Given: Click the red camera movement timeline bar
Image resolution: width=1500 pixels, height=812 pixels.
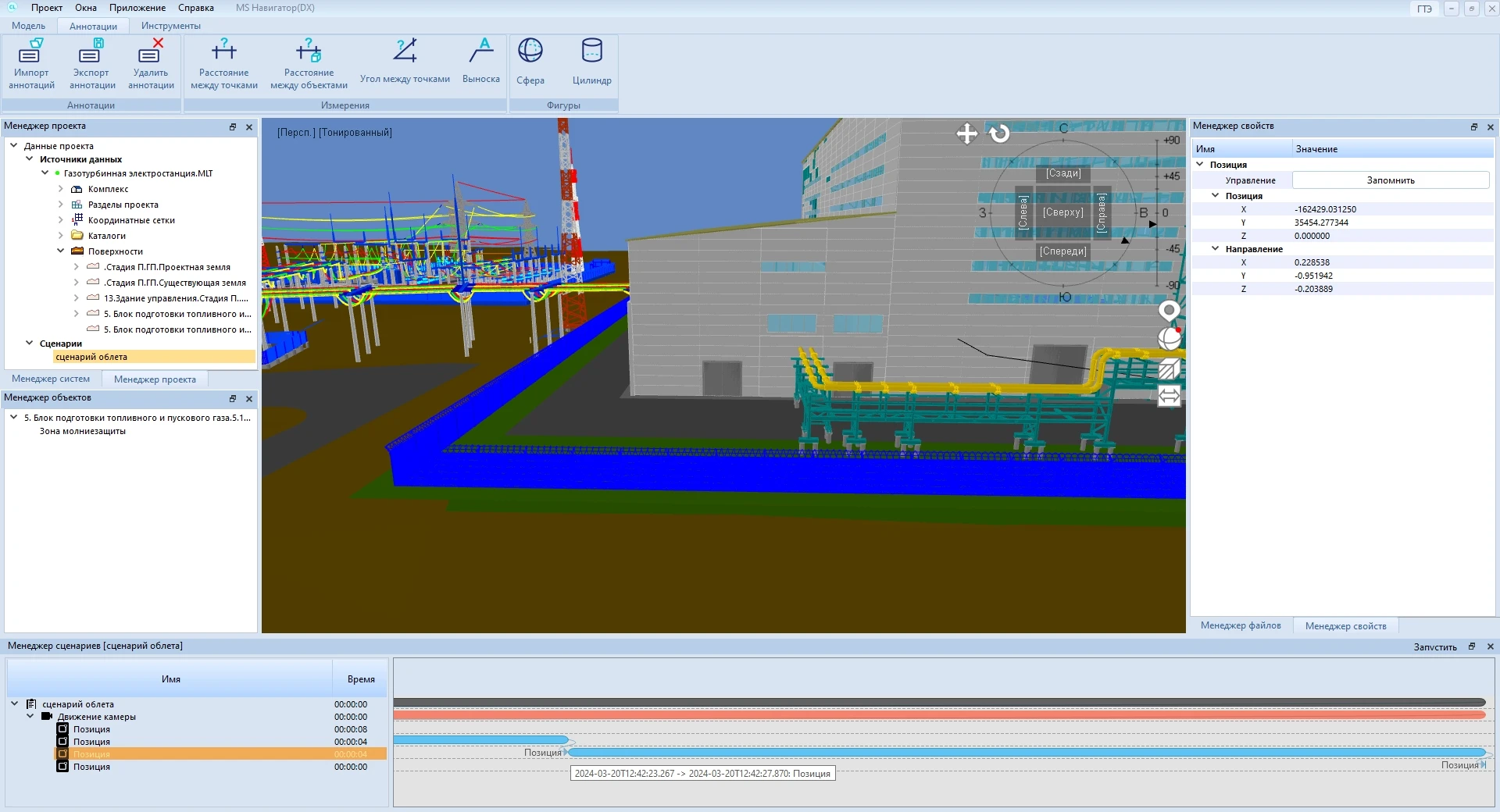Looking at the screenshot, I should [937, 715].
